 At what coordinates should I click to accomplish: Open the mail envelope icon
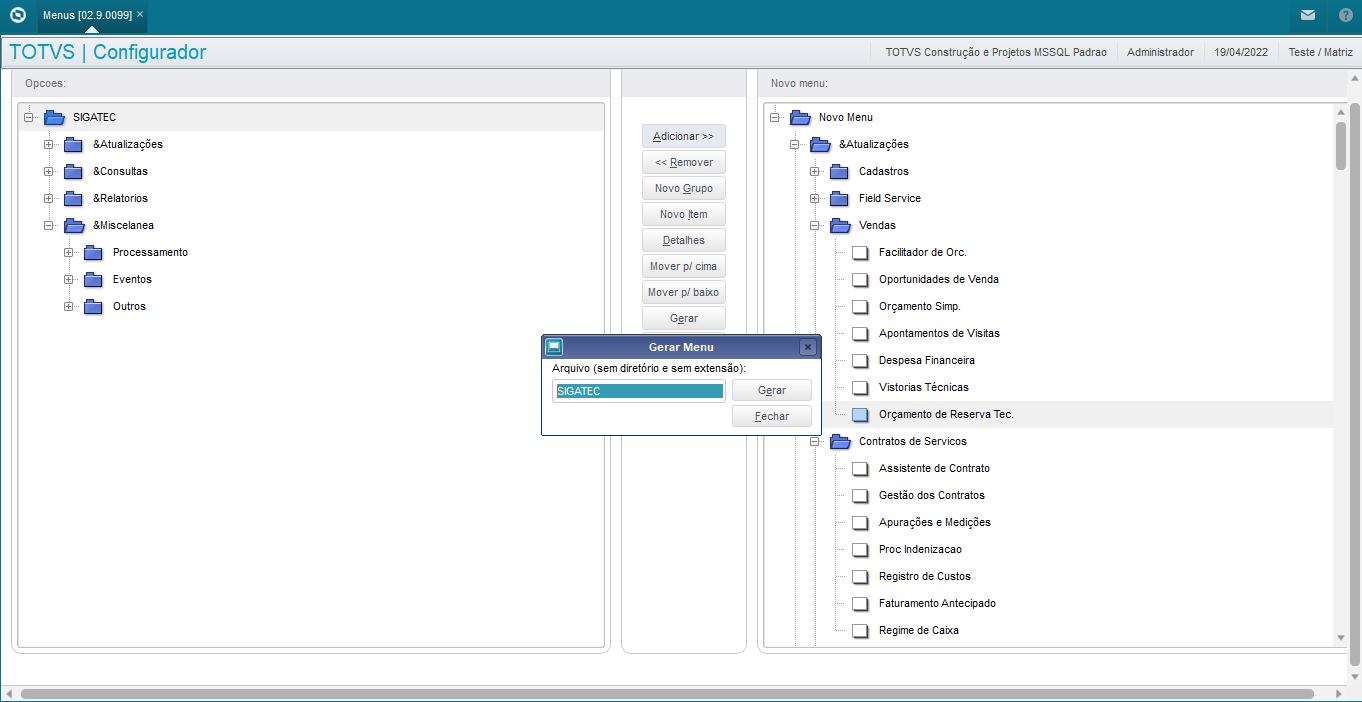1307,15
